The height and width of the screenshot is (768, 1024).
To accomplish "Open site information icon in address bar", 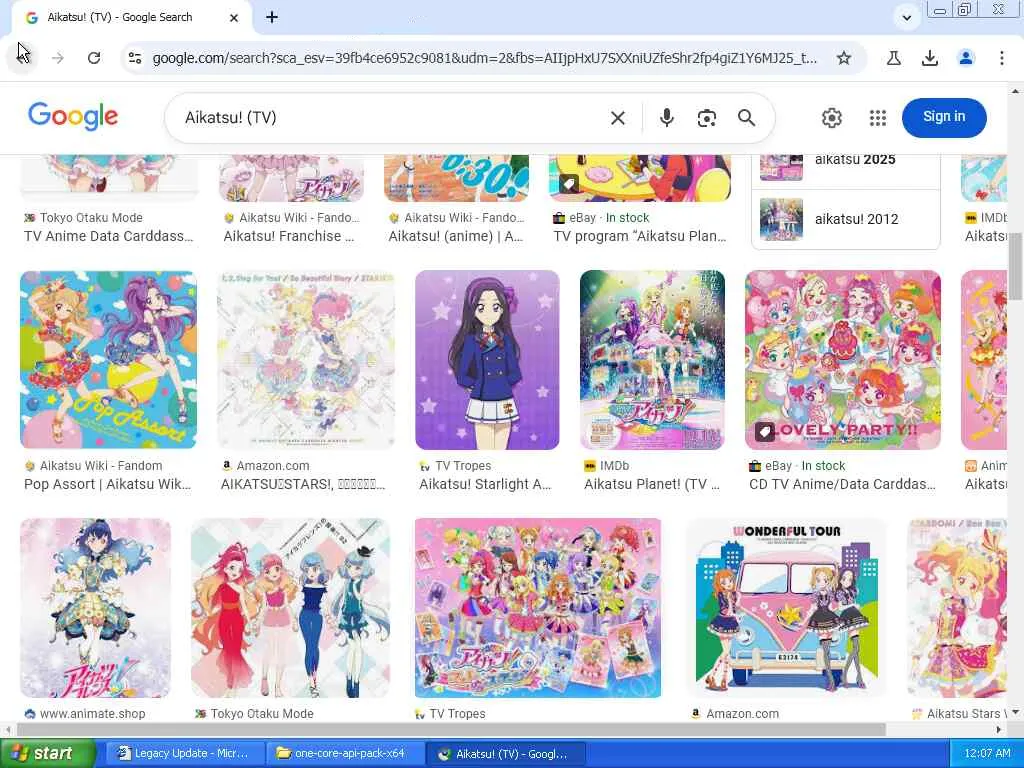I will [135, 58].
